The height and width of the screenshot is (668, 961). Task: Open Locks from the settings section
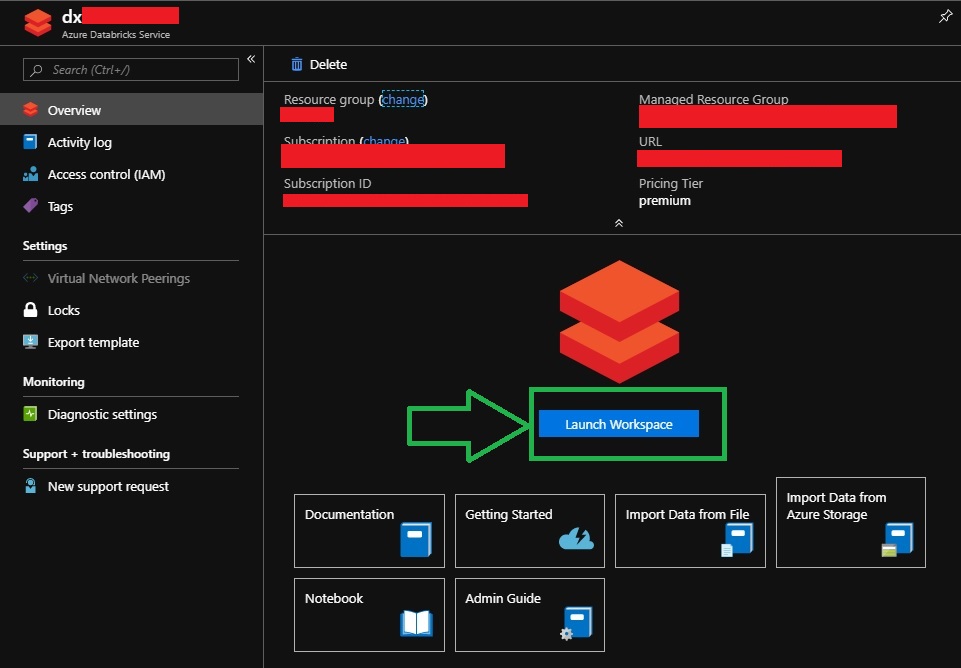(63, 310)
